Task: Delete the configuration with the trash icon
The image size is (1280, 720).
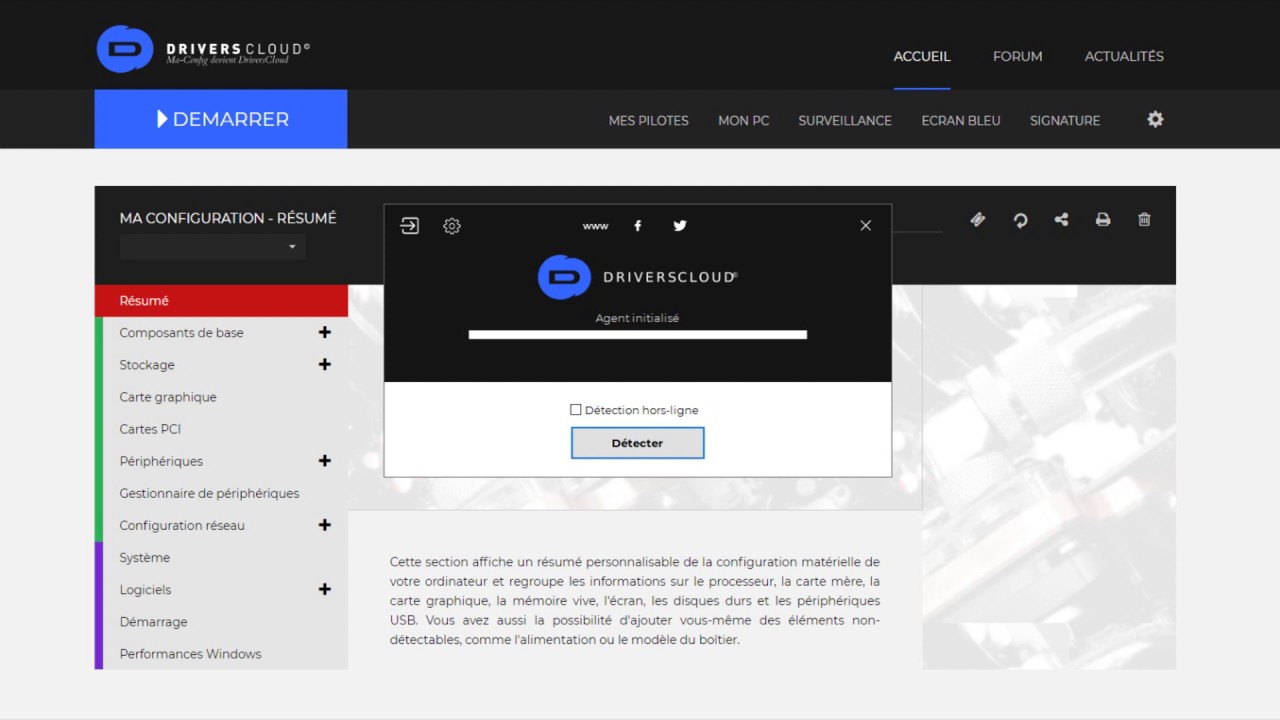Action: tap(1145, 220)
